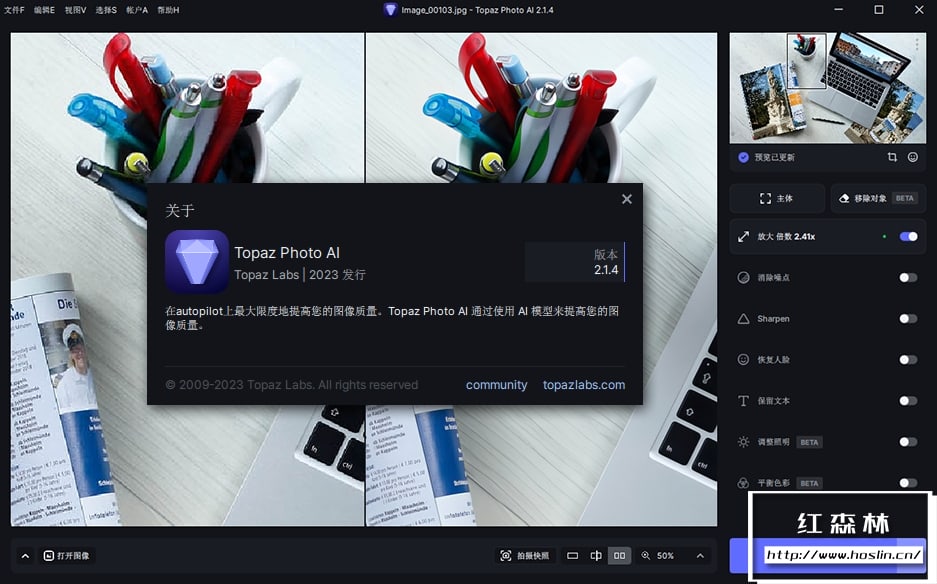Select split view layout icon

pos(596,556)
